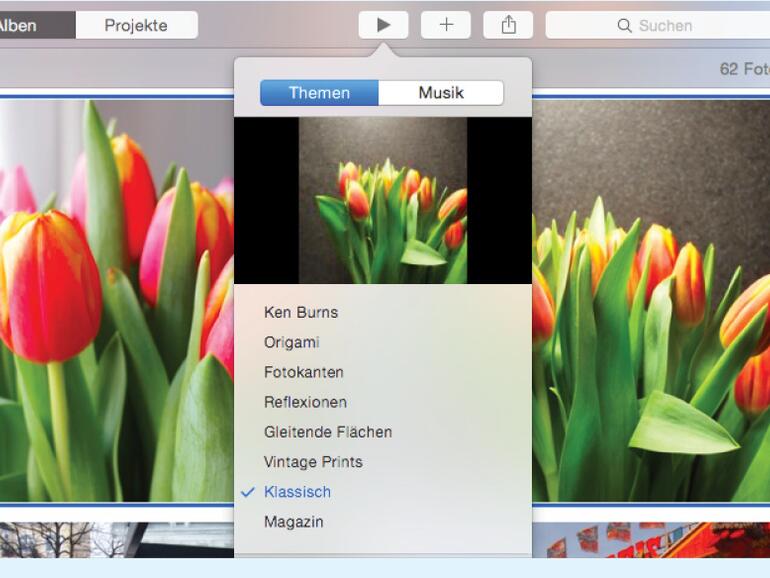
Task: Focus the Suchen search field
Action: click(658, 25)
